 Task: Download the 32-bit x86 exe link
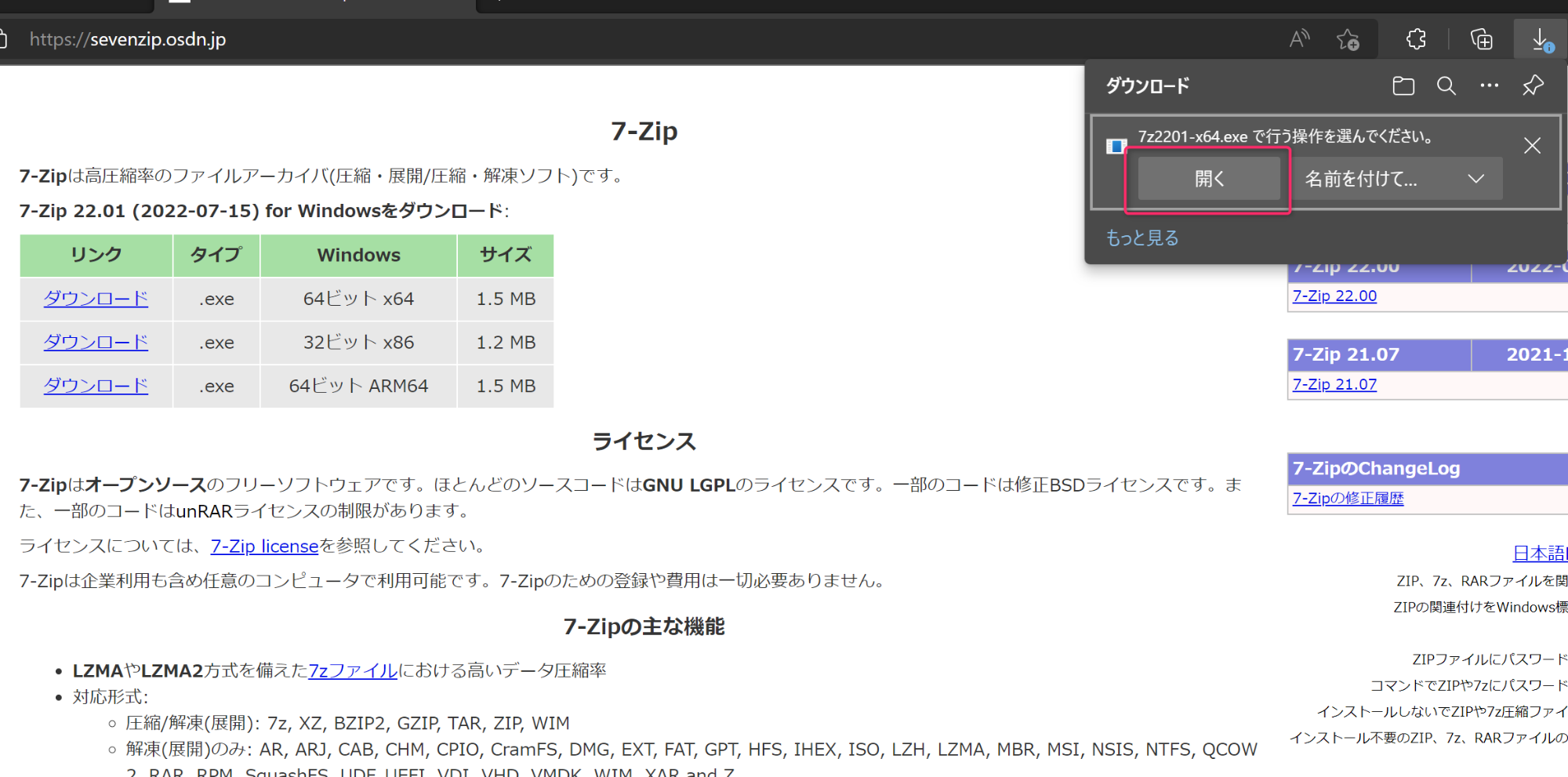tap(96, 343)
